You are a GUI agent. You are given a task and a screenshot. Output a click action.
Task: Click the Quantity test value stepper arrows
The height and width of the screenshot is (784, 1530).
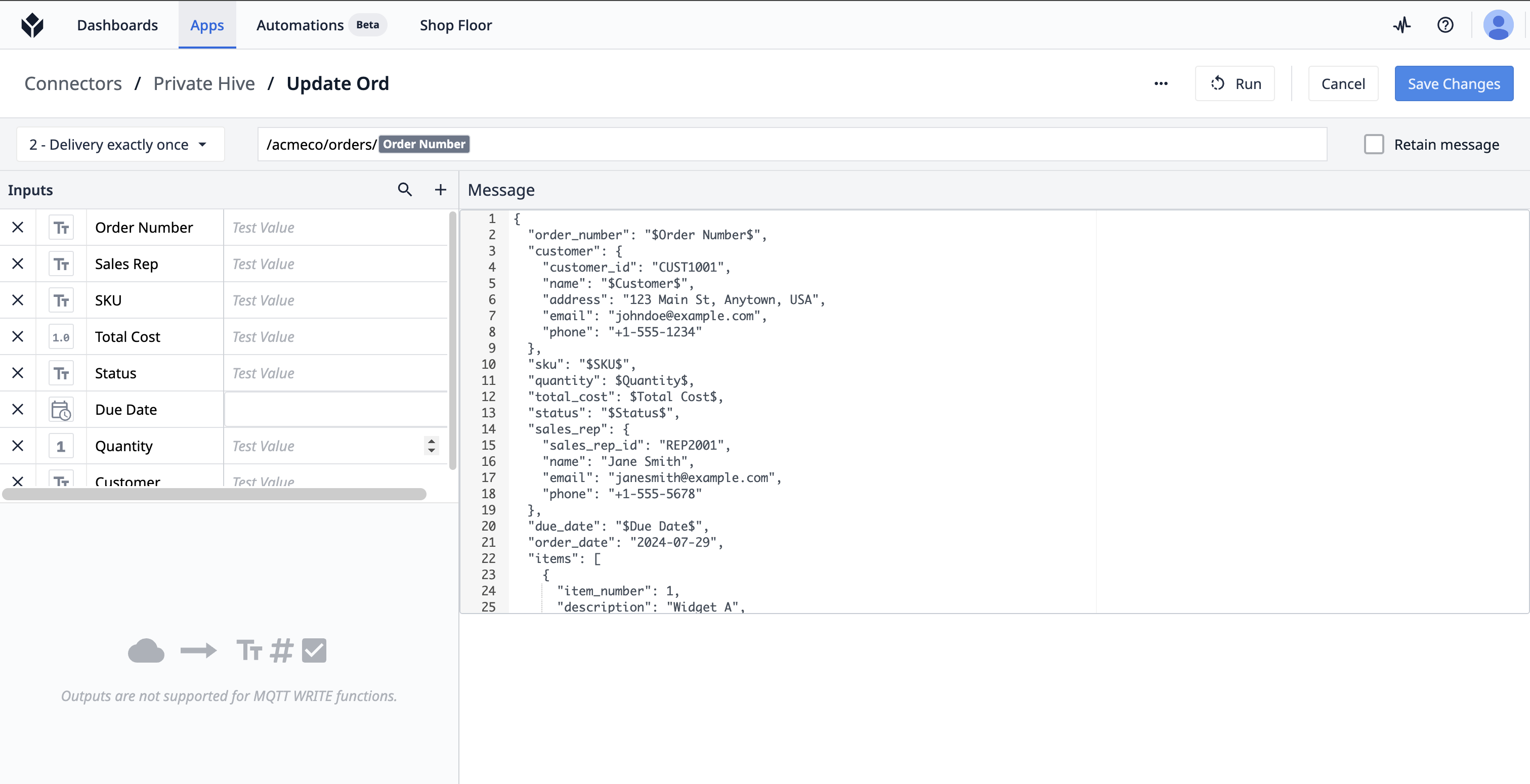point(431,446)
